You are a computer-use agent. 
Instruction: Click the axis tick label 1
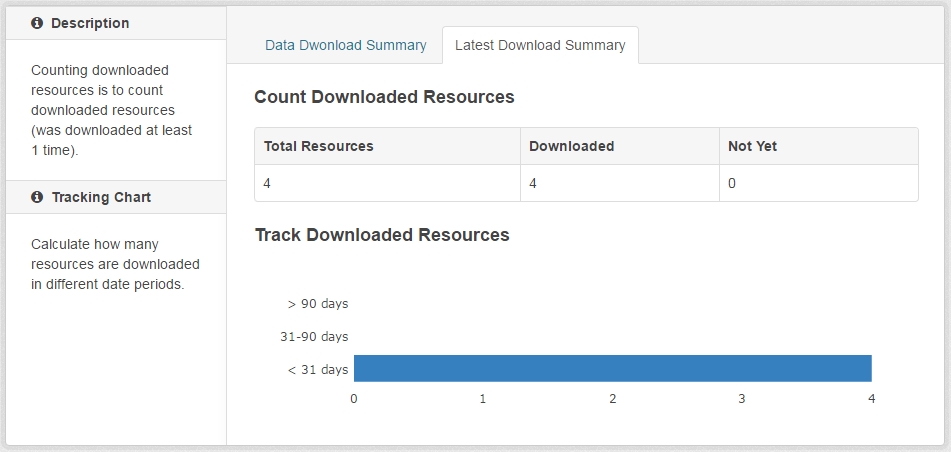(x=483, y=399)
